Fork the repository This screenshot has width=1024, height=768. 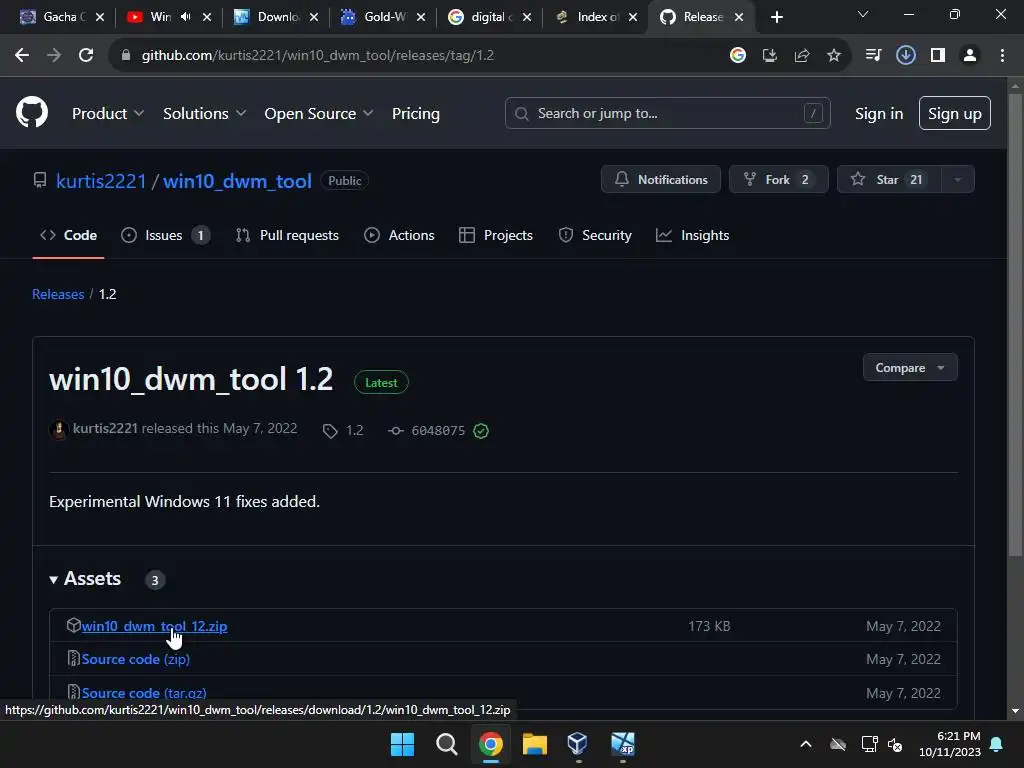pos(778,180)
